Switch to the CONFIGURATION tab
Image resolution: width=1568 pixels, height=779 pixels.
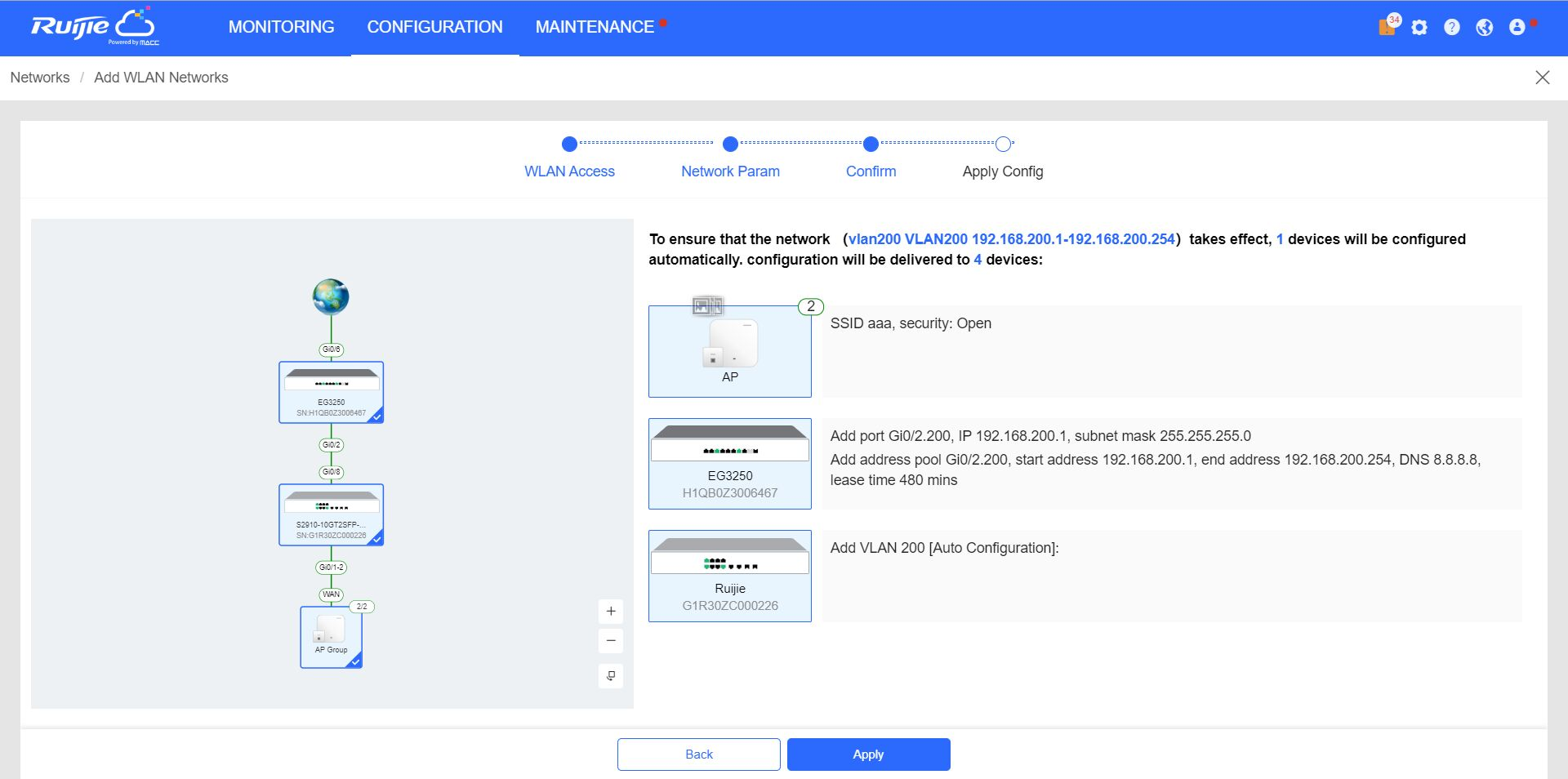(434, 27)
